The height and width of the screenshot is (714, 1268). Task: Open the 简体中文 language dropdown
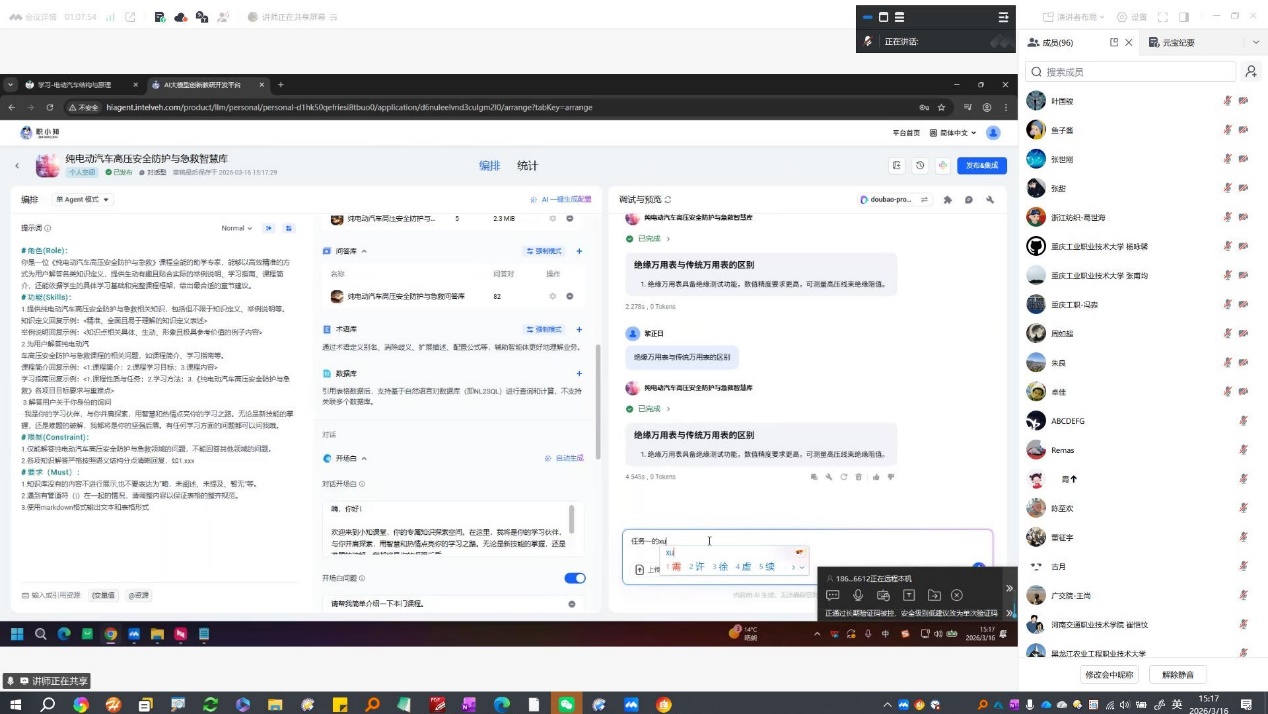point(953,133)
